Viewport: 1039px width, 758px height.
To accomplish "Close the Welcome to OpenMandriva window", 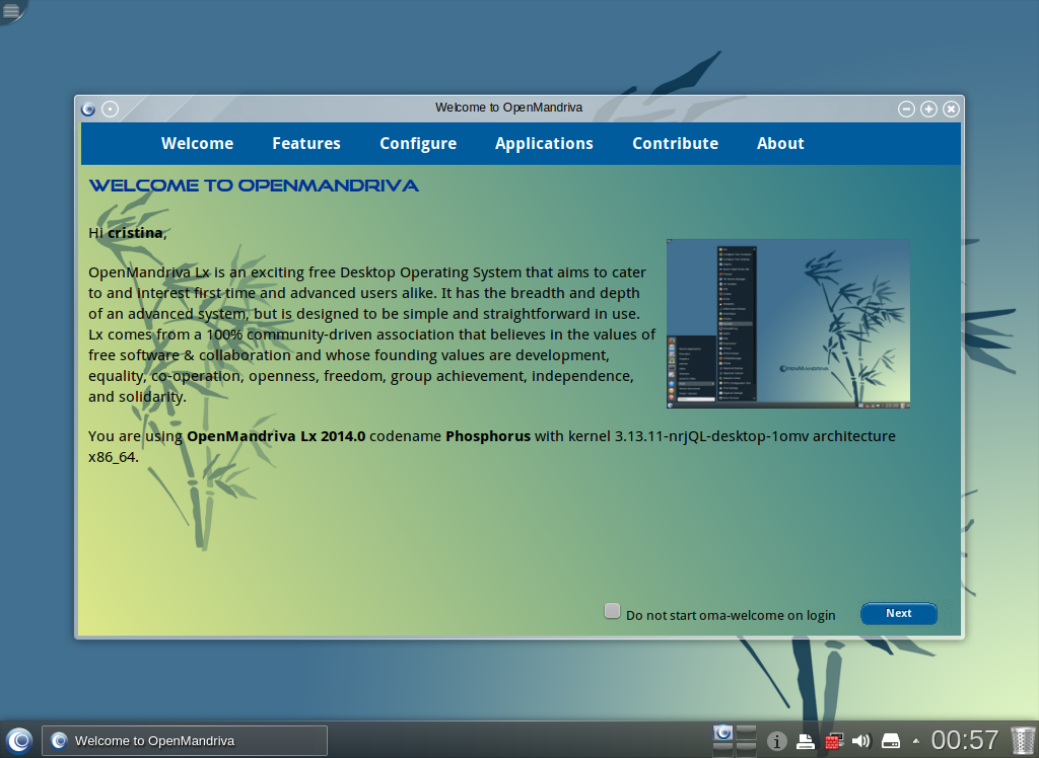I will [x=952, y=109].
